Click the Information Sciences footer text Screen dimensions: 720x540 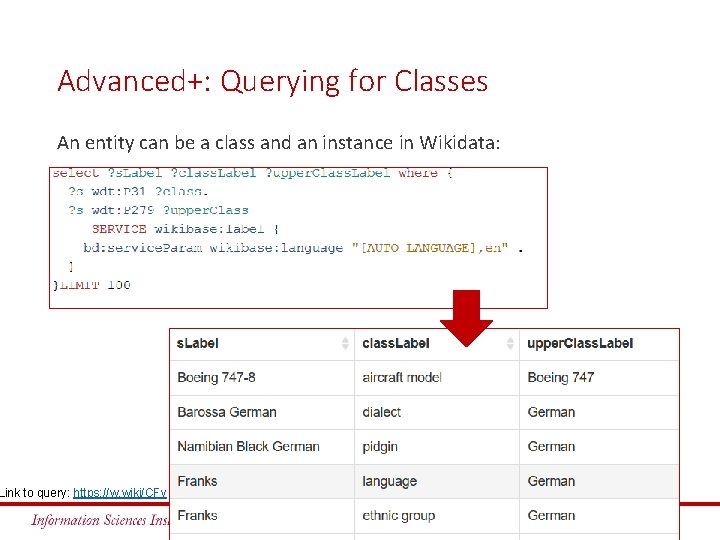pos(100,520)
